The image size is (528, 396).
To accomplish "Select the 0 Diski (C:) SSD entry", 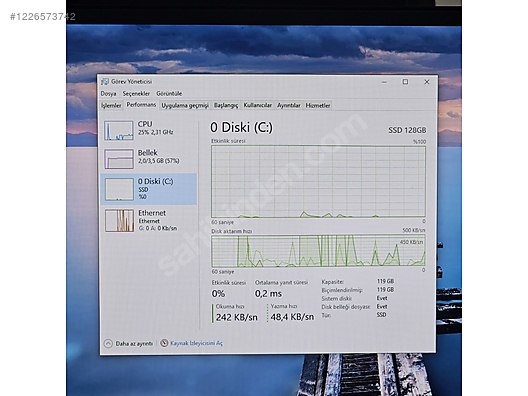I will (148, 189).
